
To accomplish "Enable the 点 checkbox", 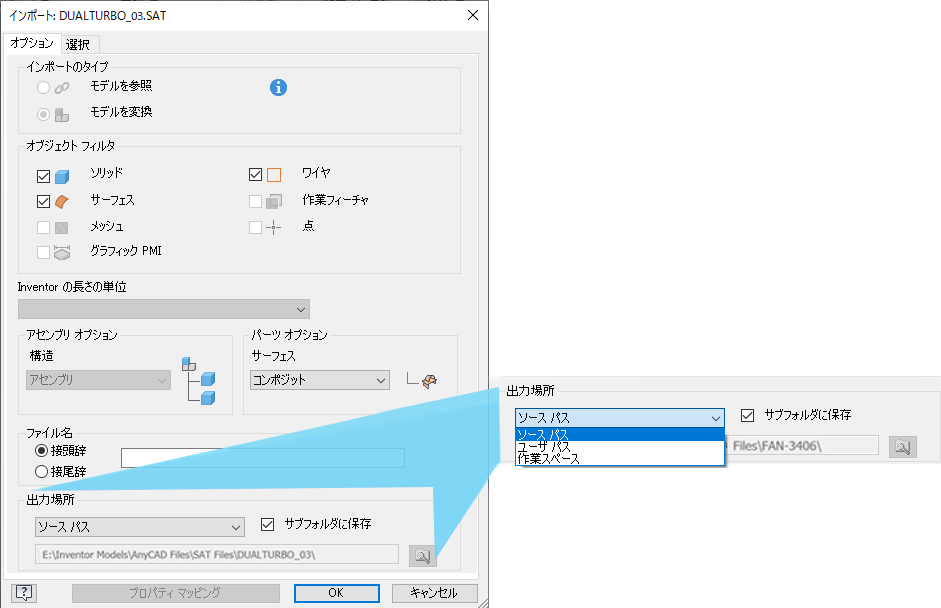I will [x=255, y=227].
